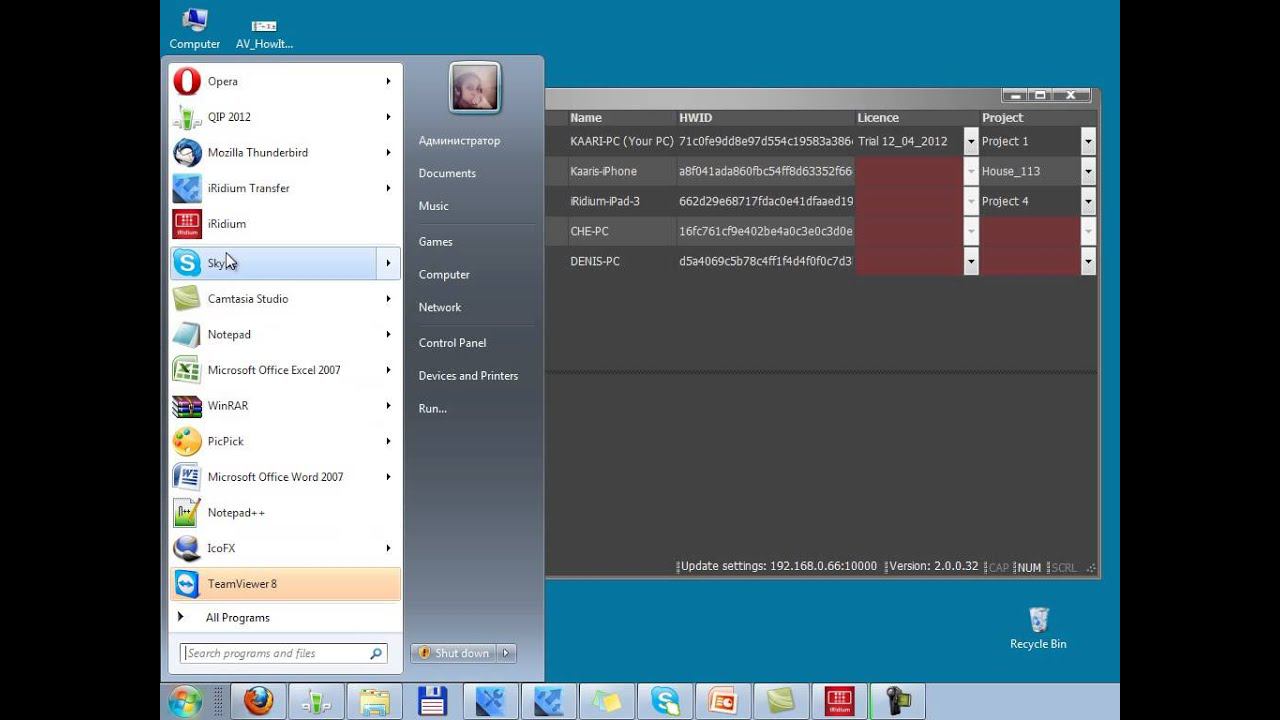Open Licence dropdown for KAARI-PC

(970, 141)
